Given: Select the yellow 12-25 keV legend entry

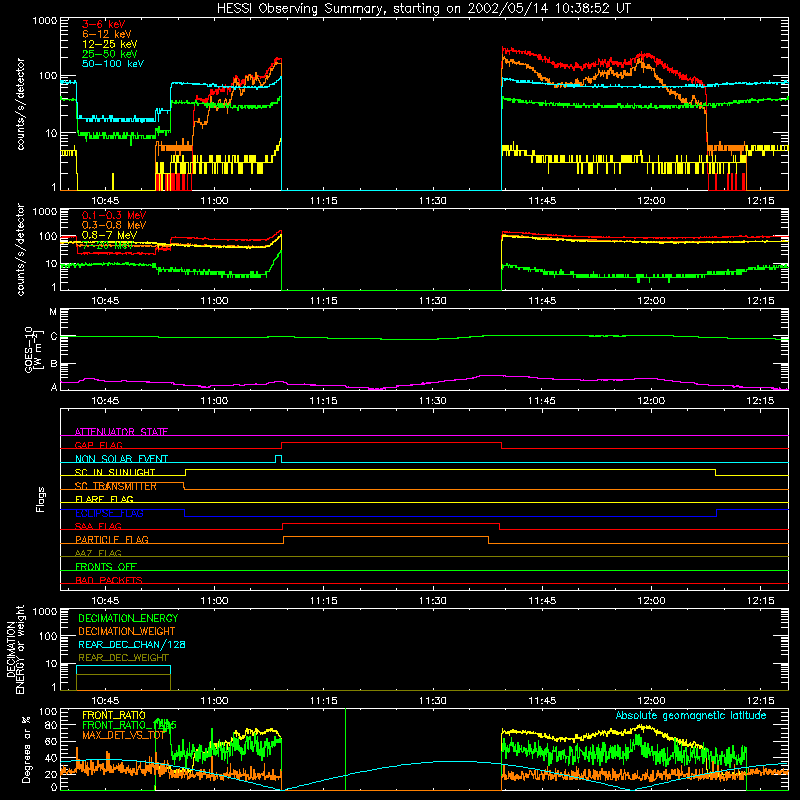Looking at the screenshot, I should (109, 44).
